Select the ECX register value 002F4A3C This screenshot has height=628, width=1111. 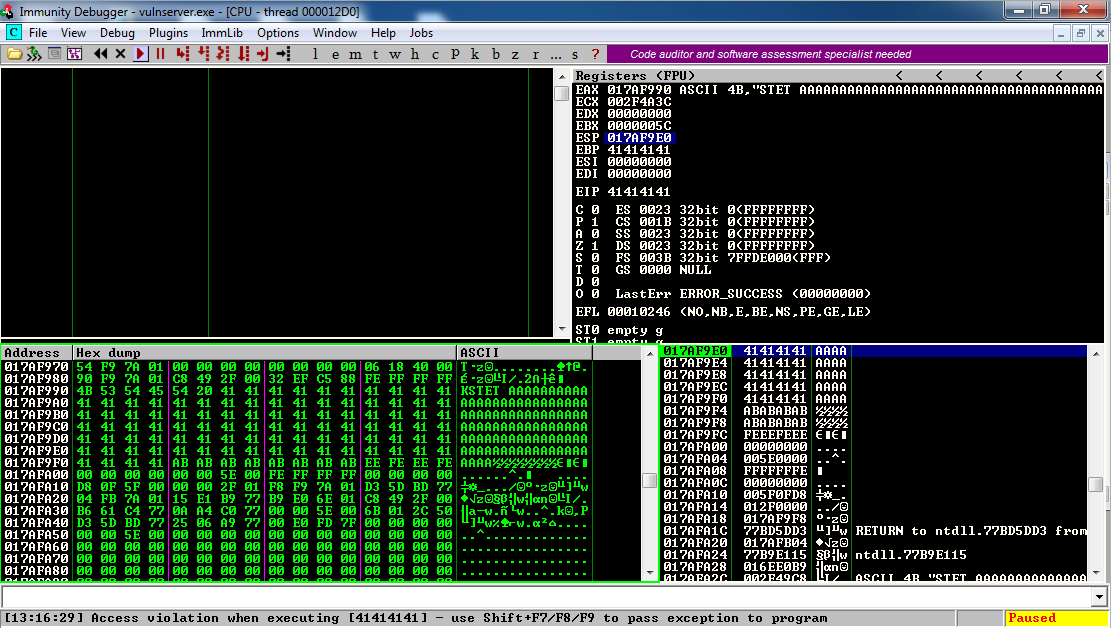point(638,102)
